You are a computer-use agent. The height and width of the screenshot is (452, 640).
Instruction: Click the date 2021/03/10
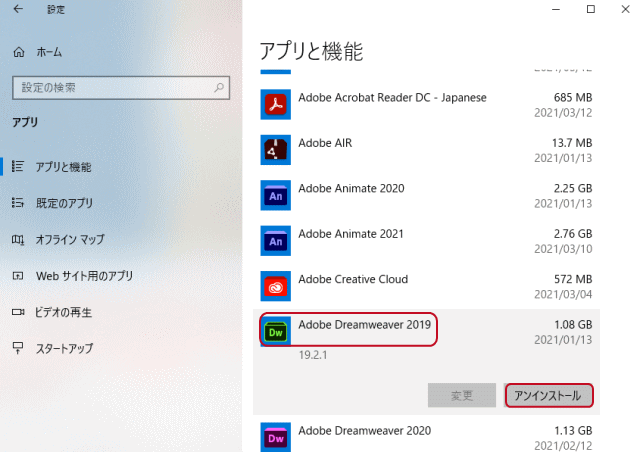coord(563,249)
